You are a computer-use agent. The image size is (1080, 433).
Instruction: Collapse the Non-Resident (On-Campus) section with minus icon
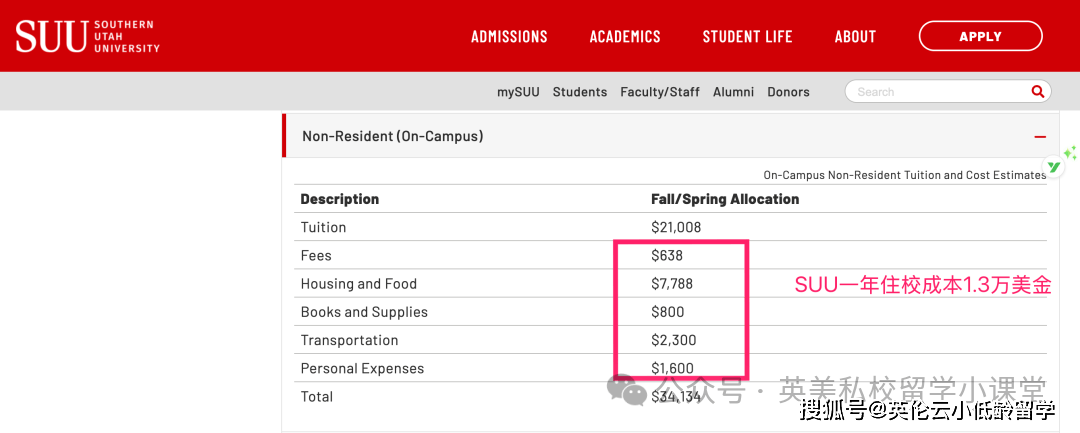click(1040, 136)
